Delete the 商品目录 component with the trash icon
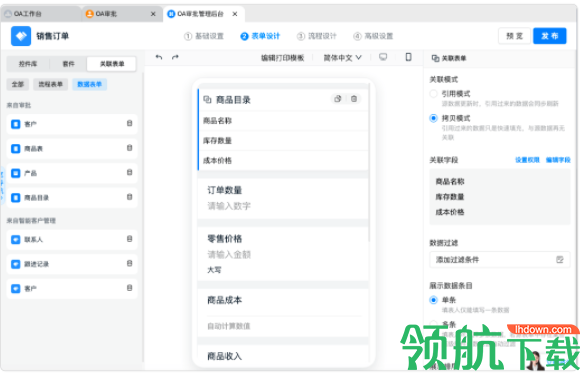Image resolution: width=580 pixels, height=377 pixels. 354,99
